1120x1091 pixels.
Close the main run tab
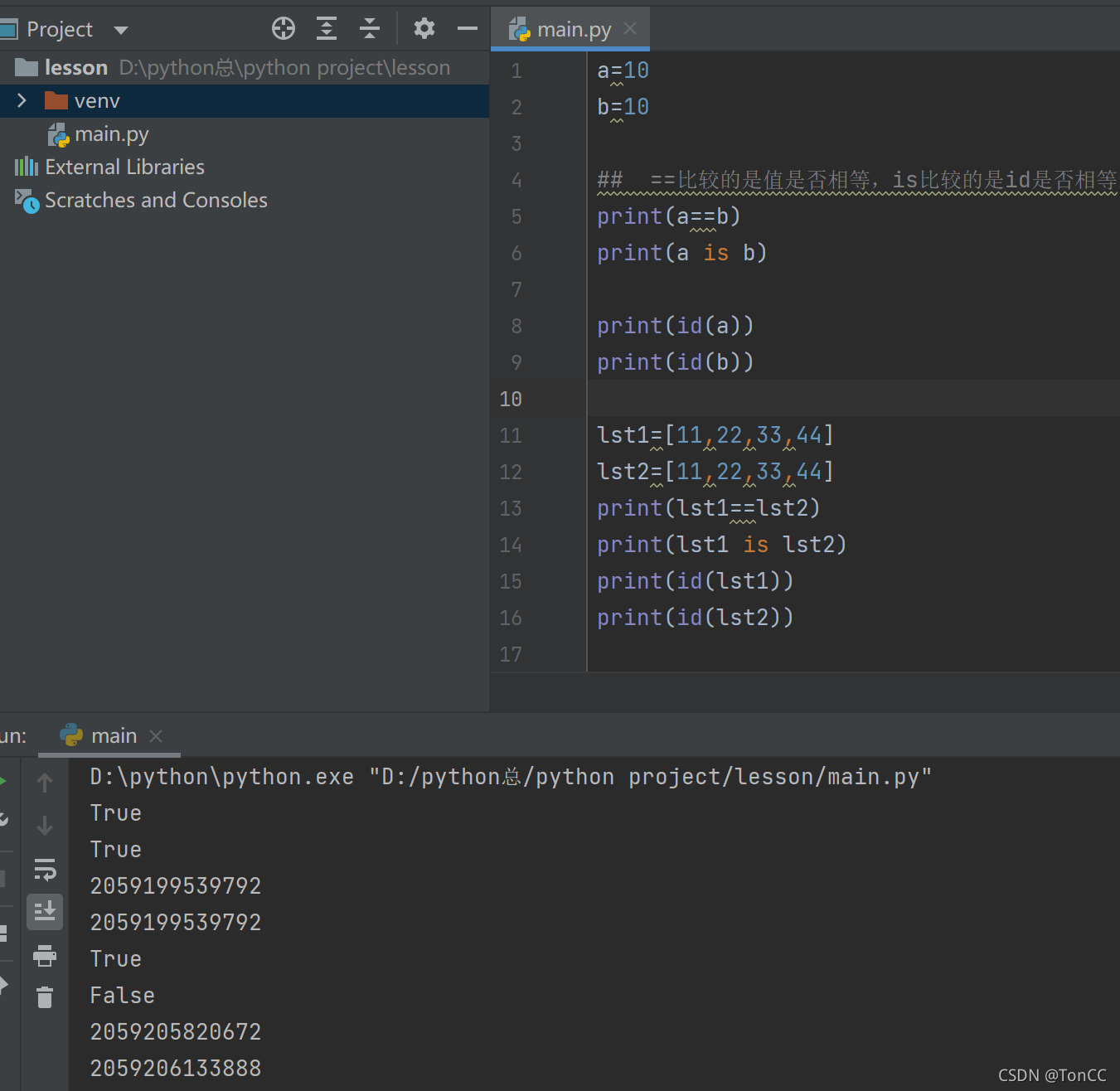(x=156, y=735)
